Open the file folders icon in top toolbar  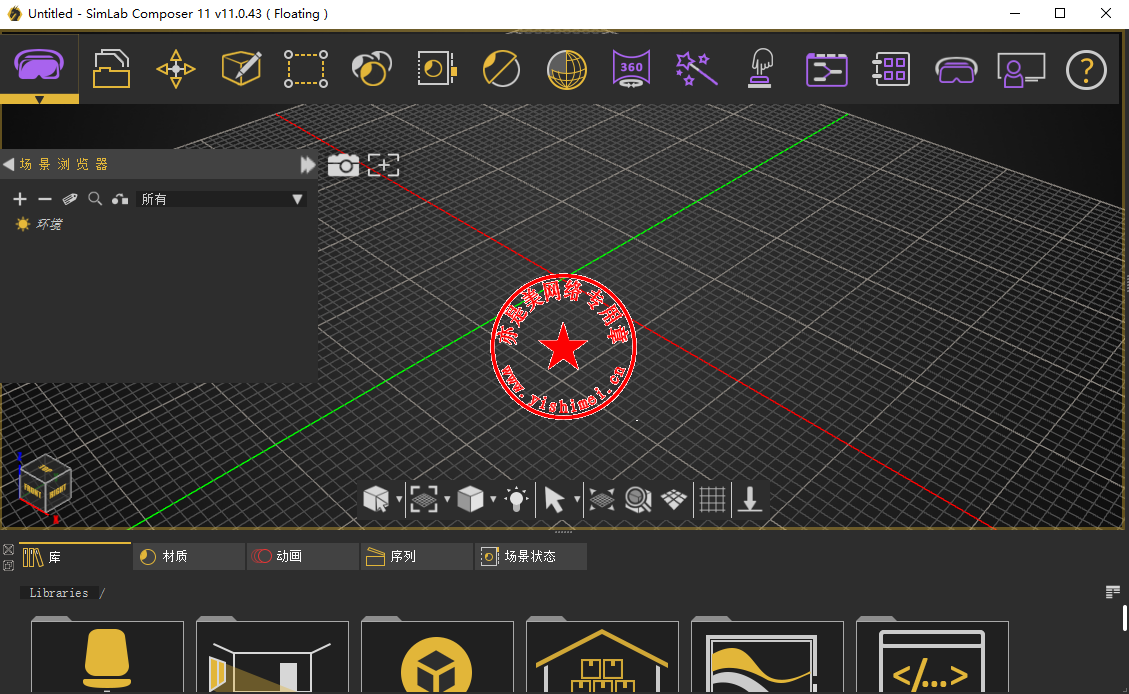pos(112,69)
